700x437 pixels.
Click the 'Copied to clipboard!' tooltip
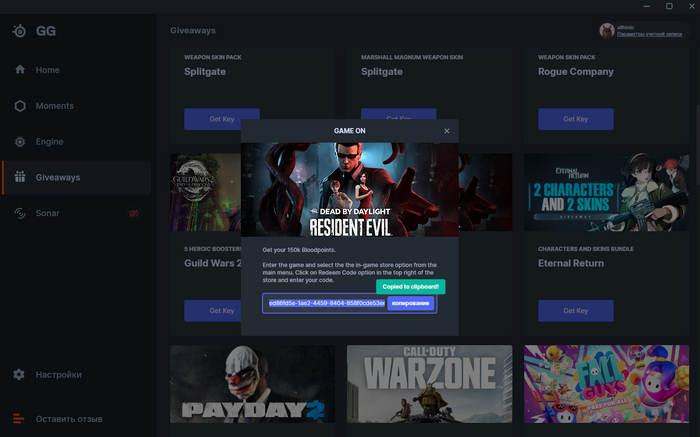410,287
